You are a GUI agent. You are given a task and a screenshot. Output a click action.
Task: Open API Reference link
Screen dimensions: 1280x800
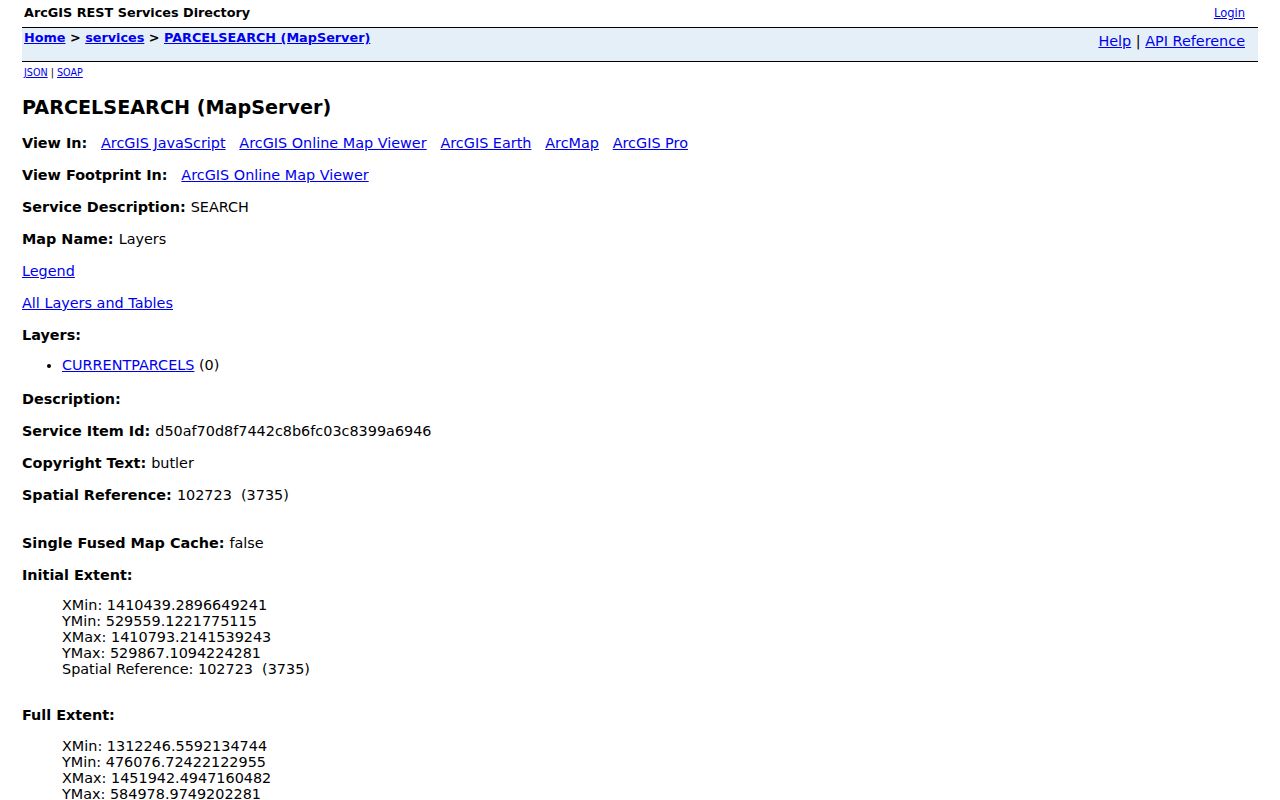point(1195,41)
